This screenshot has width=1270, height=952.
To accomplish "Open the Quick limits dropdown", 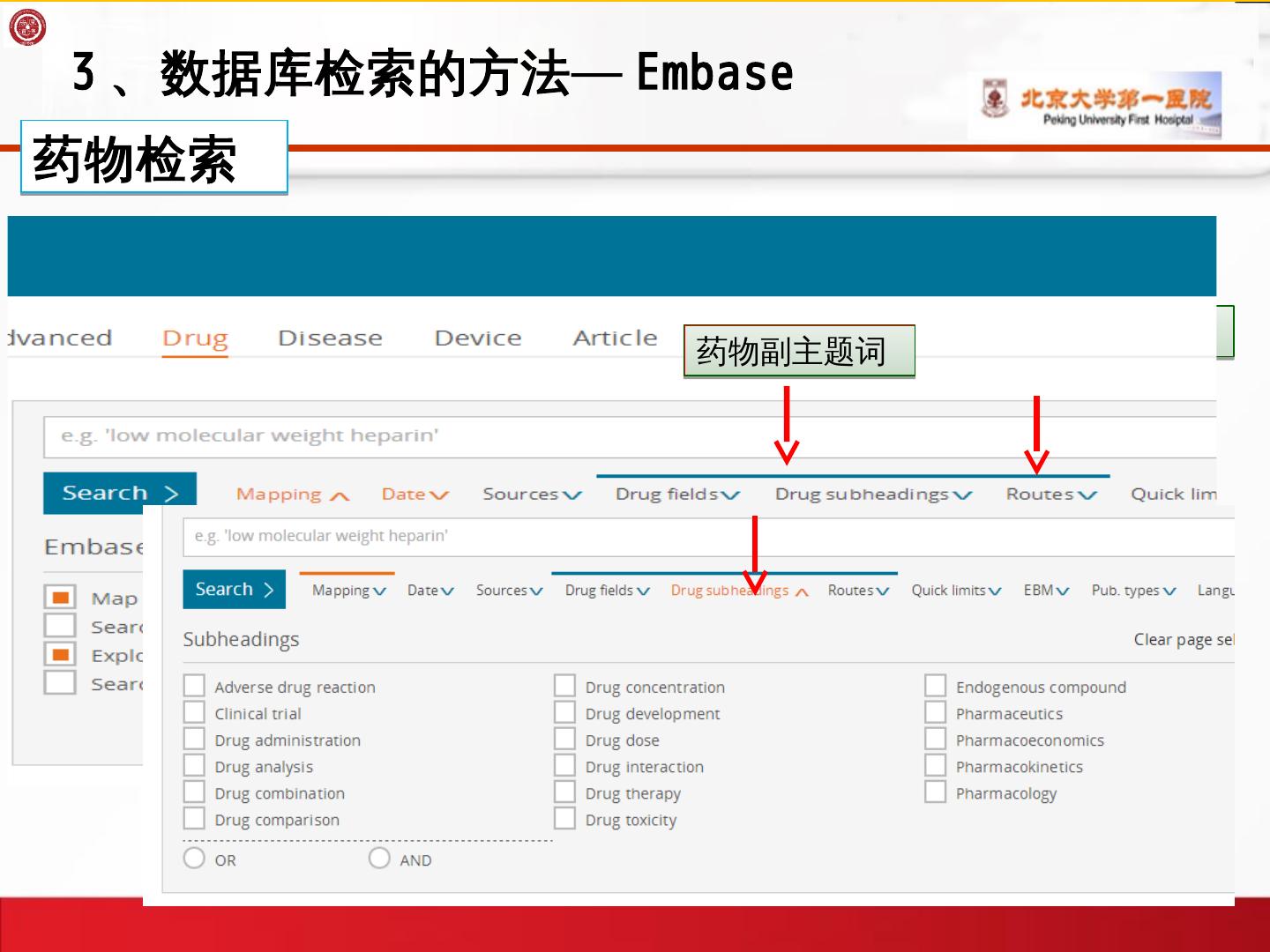I will click(x=956, y=591).
